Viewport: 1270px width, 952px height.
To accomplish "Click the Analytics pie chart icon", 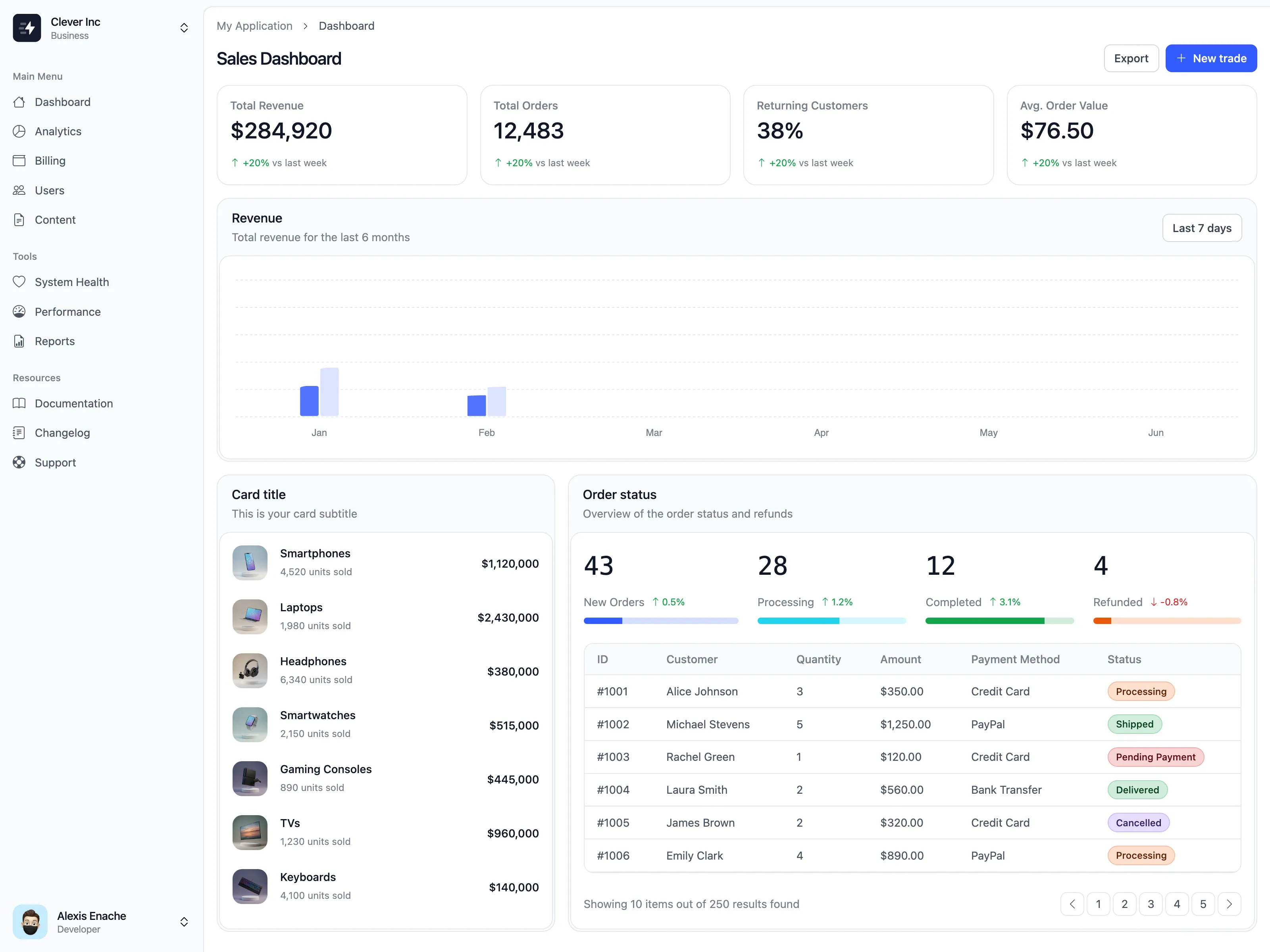I will [19, 131].
